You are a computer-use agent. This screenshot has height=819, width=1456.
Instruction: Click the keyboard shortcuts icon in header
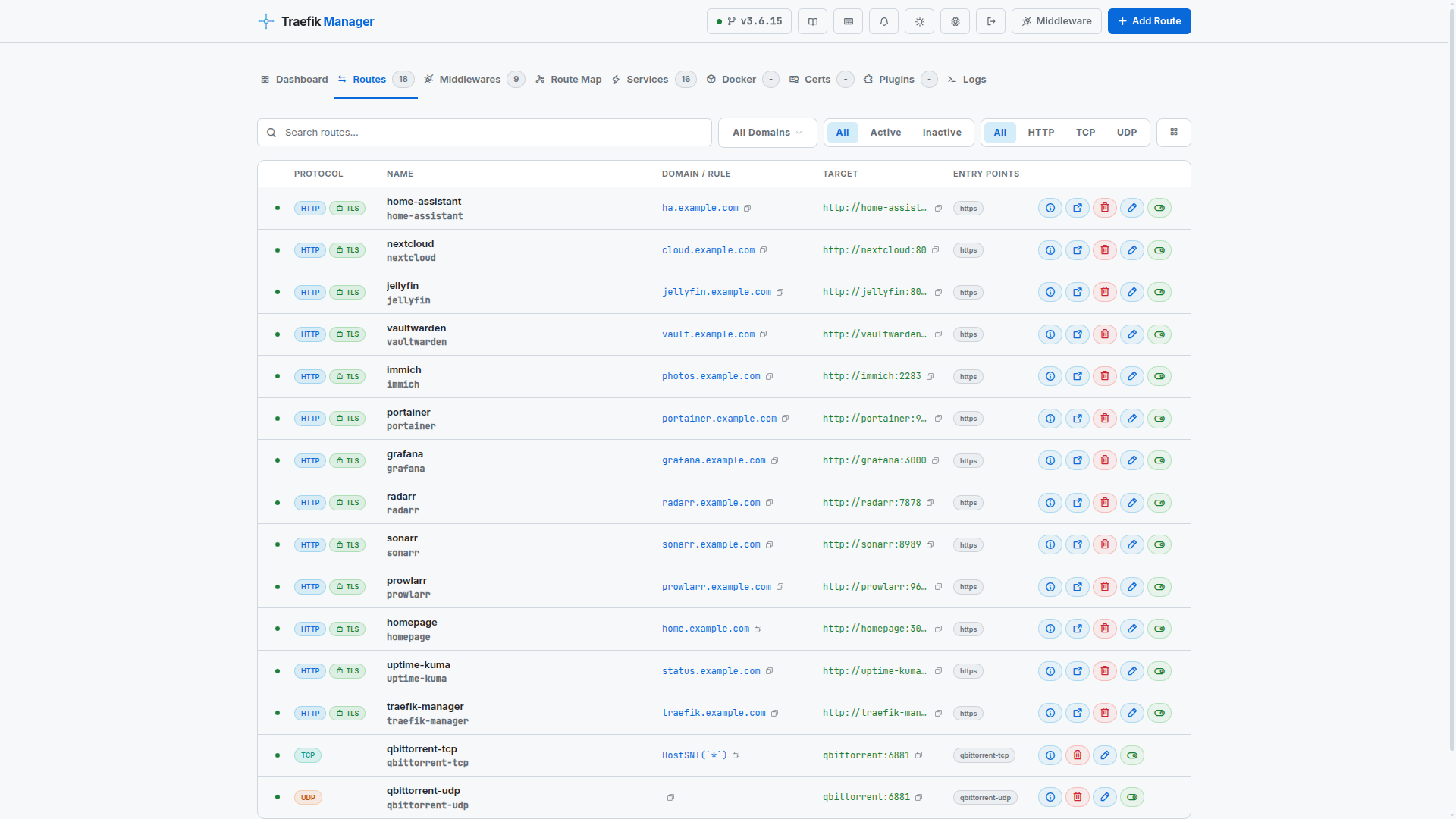[849, 21]
